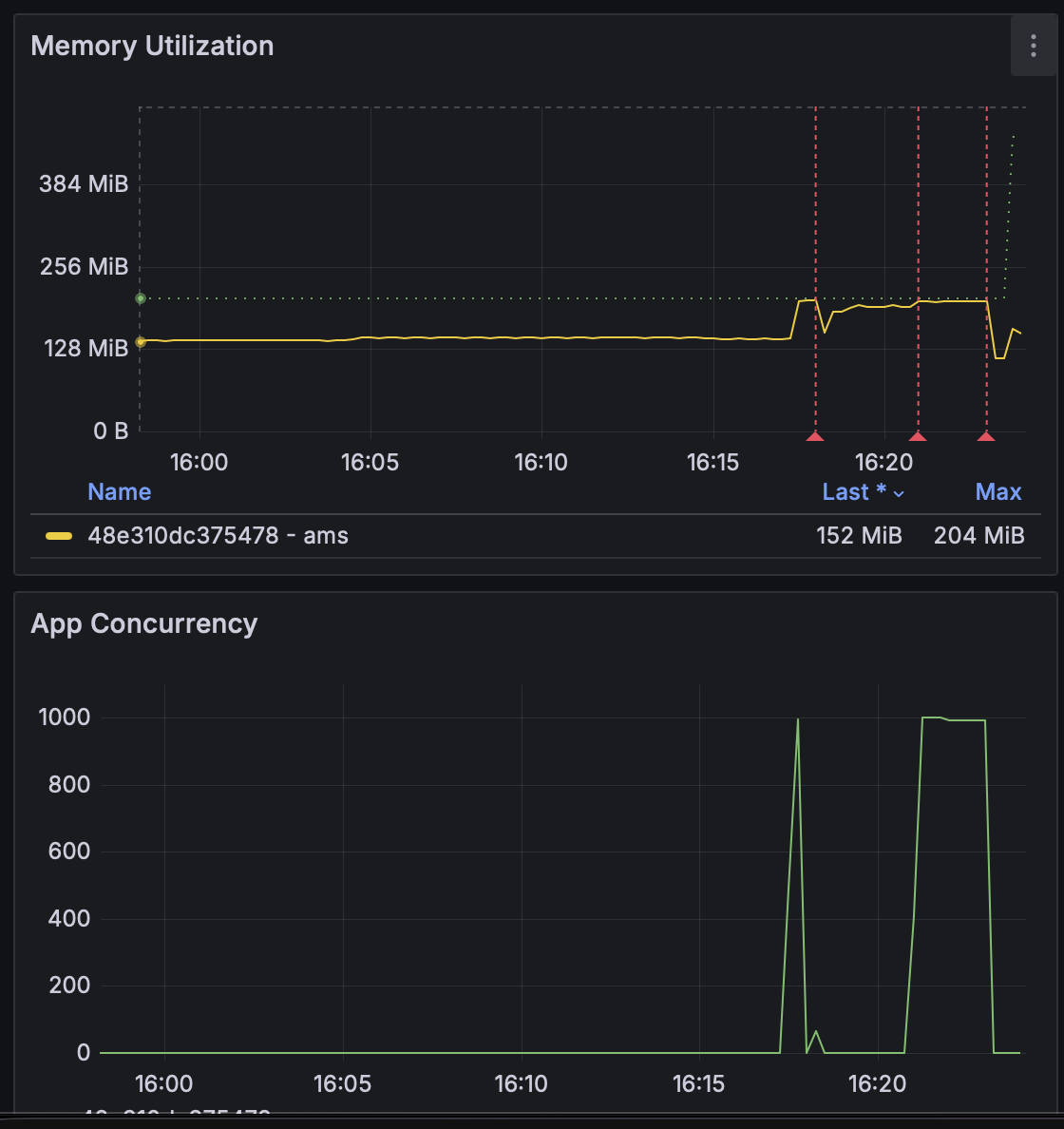
Task: Sort the legend by the Name column
Action: [119, 492]
